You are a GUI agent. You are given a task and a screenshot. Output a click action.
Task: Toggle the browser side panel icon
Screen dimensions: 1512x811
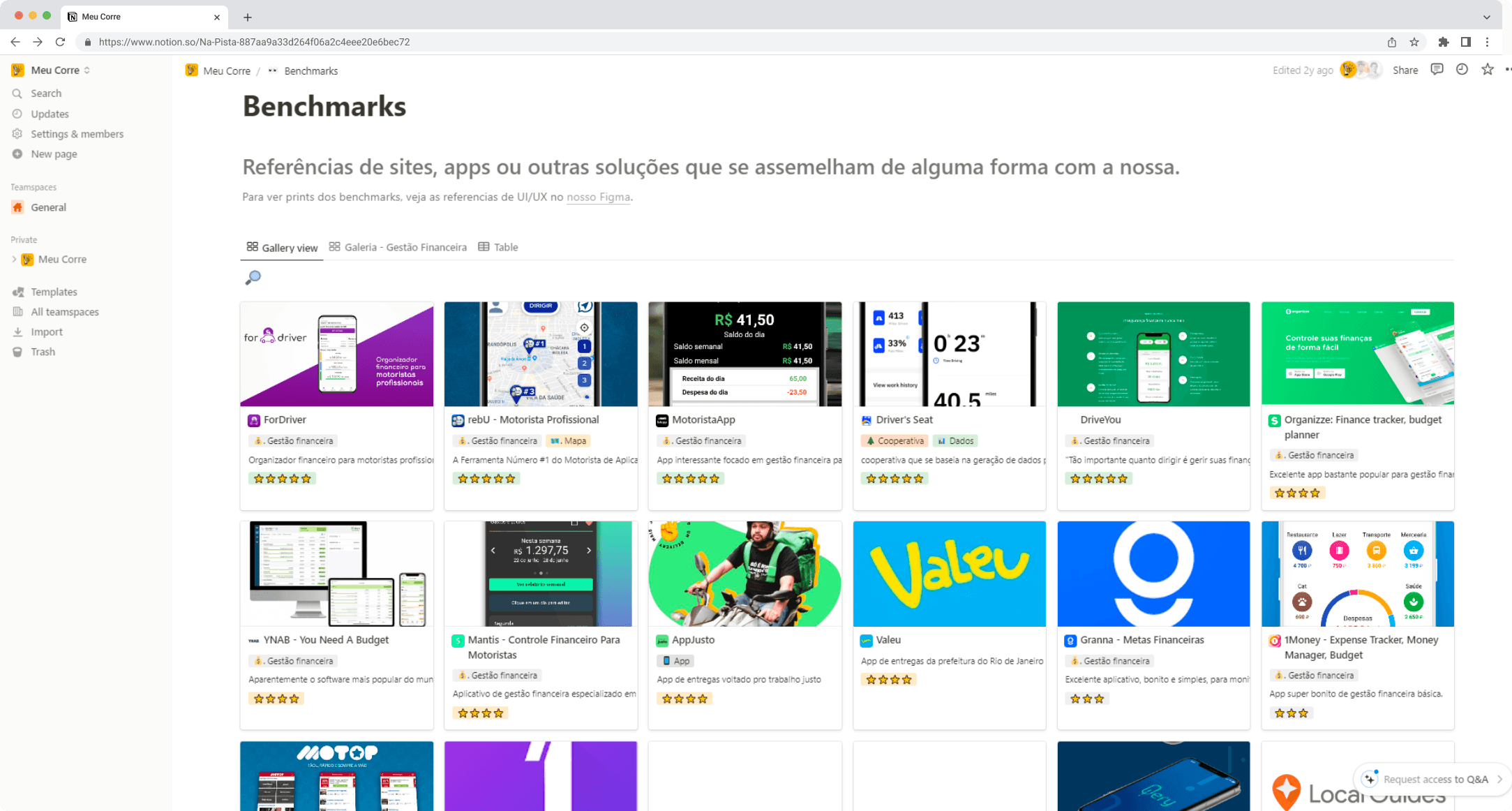coord(1465,42)
